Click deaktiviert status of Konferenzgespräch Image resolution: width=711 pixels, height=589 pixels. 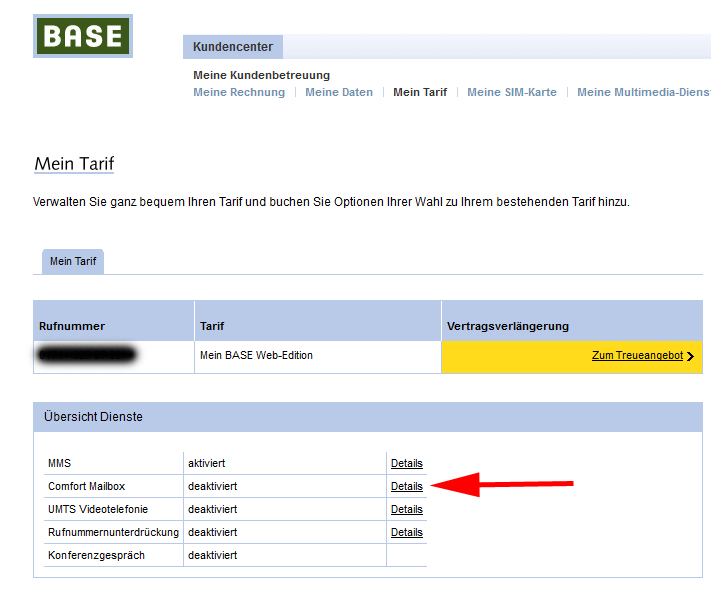[x=212, y=555]
